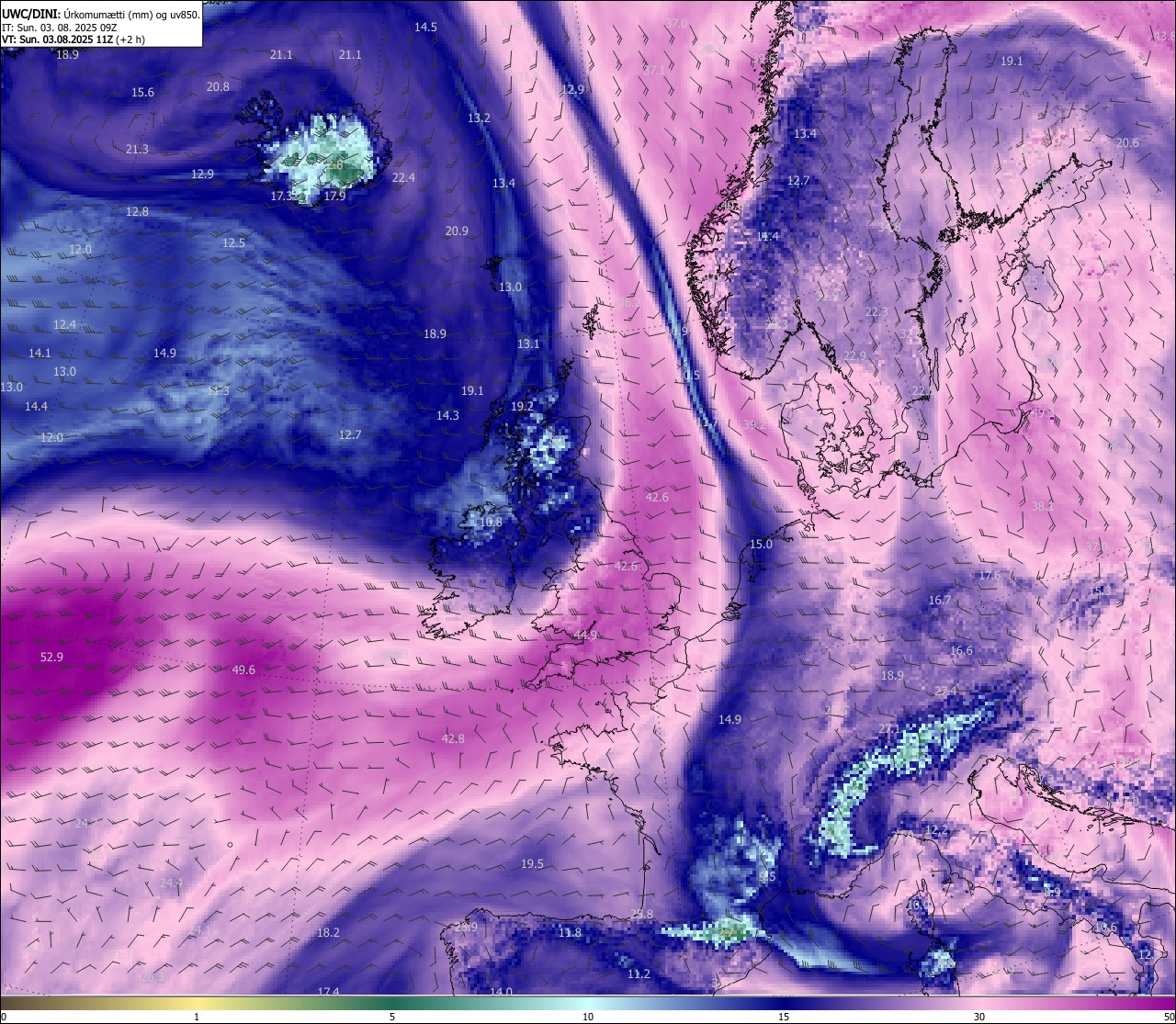Viewport: 1176px width, 1024px height.
Task: Click the 52.9 value on the map
Action: (x=52, y=657)
